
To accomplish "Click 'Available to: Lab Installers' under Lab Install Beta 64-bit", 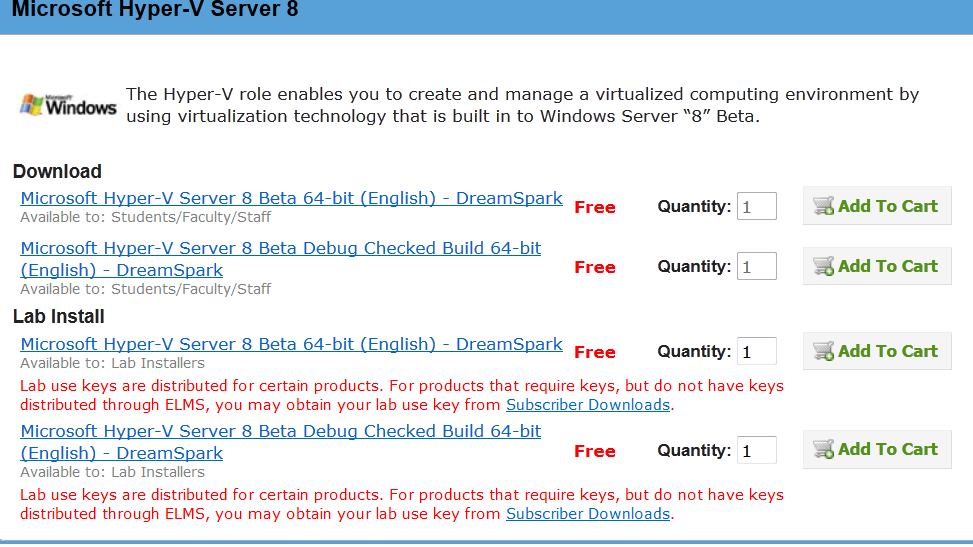I will tap(112, 363).
